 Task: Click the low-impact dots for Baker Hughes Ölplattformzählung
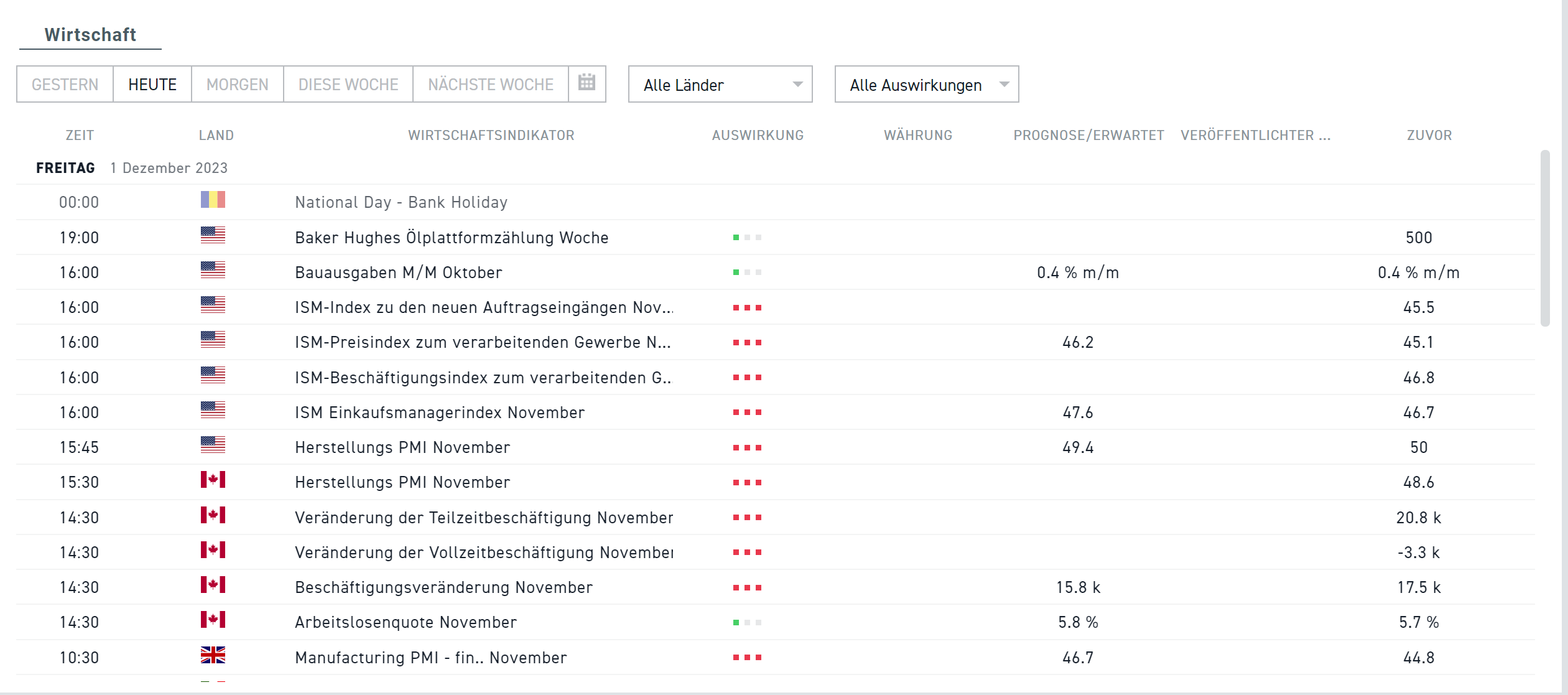coord(747,237)
